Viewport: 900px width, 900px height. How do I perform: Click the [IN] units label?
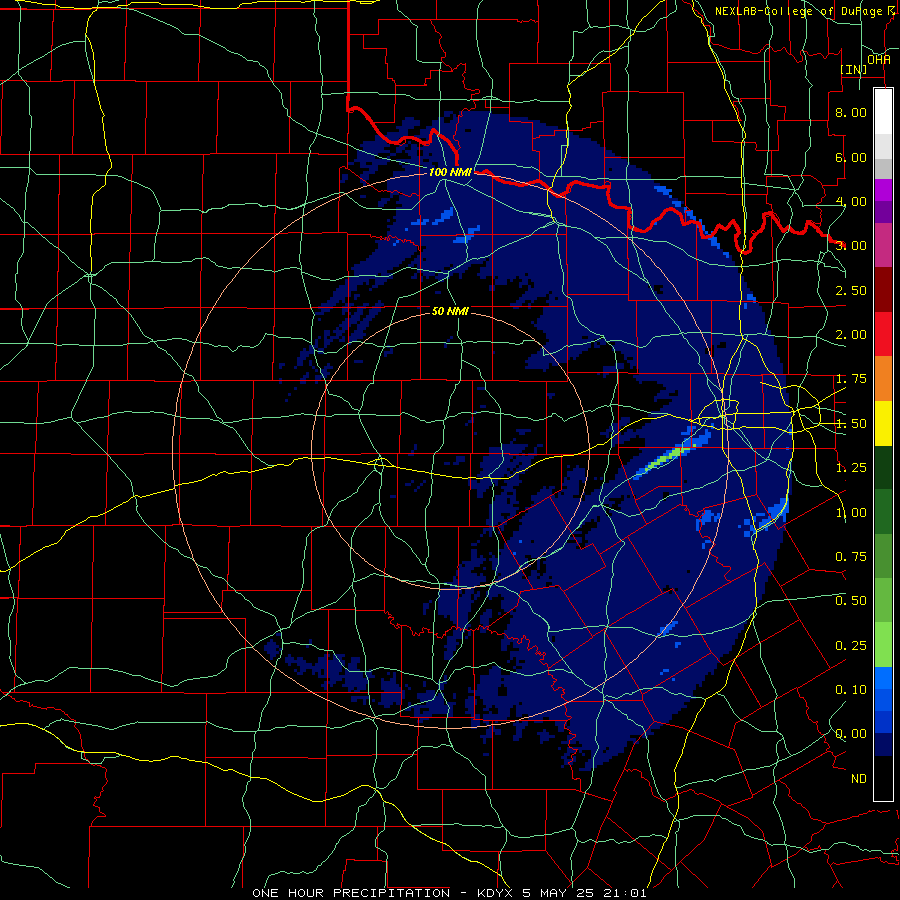tap(854, 69)
